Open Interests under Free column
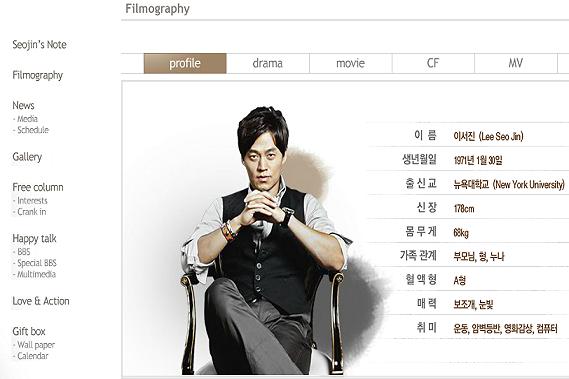Screen dimensions: 569x379 [30, 201]
